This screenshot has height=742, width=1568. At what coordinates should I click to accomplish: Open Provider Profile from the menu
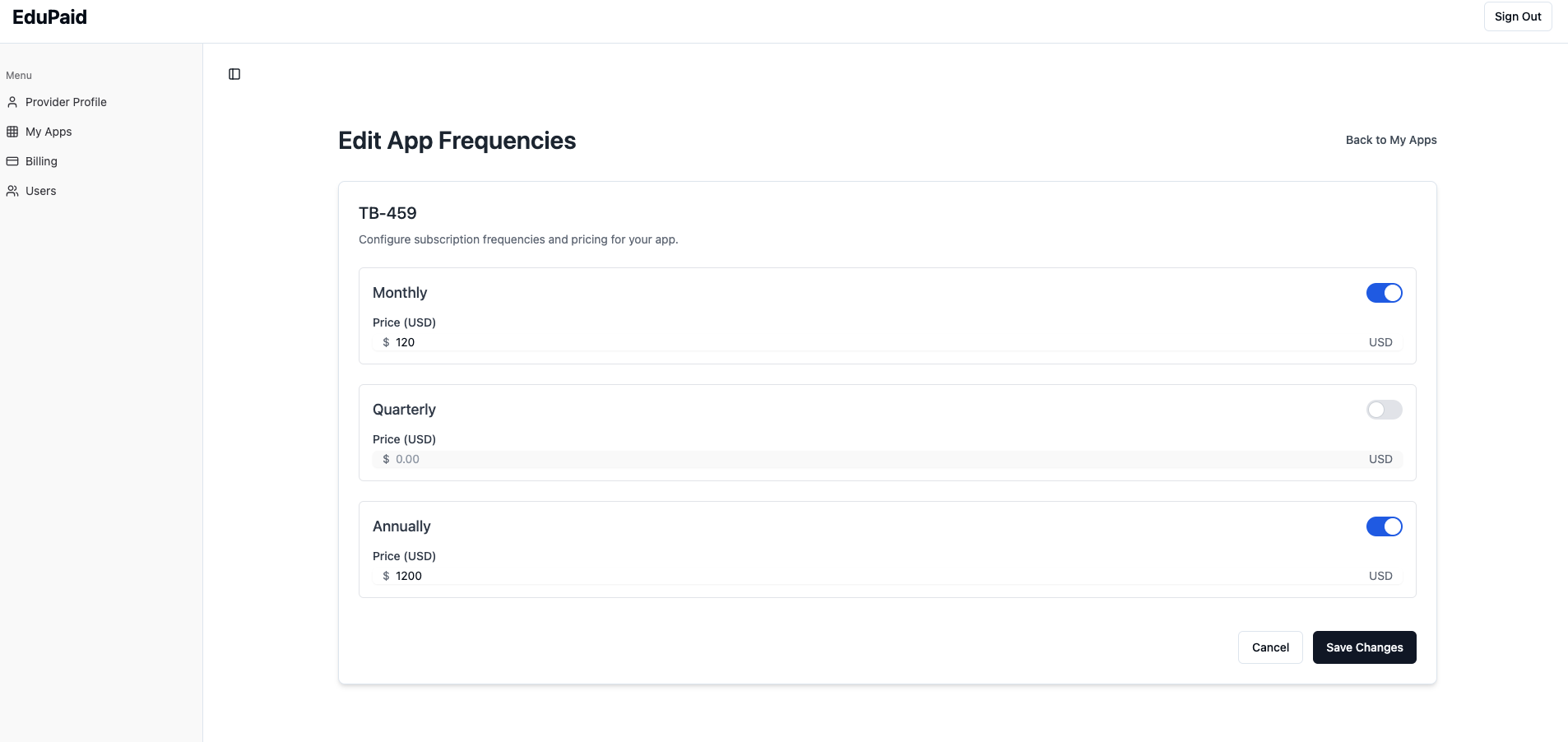click(x=66, y=102)
